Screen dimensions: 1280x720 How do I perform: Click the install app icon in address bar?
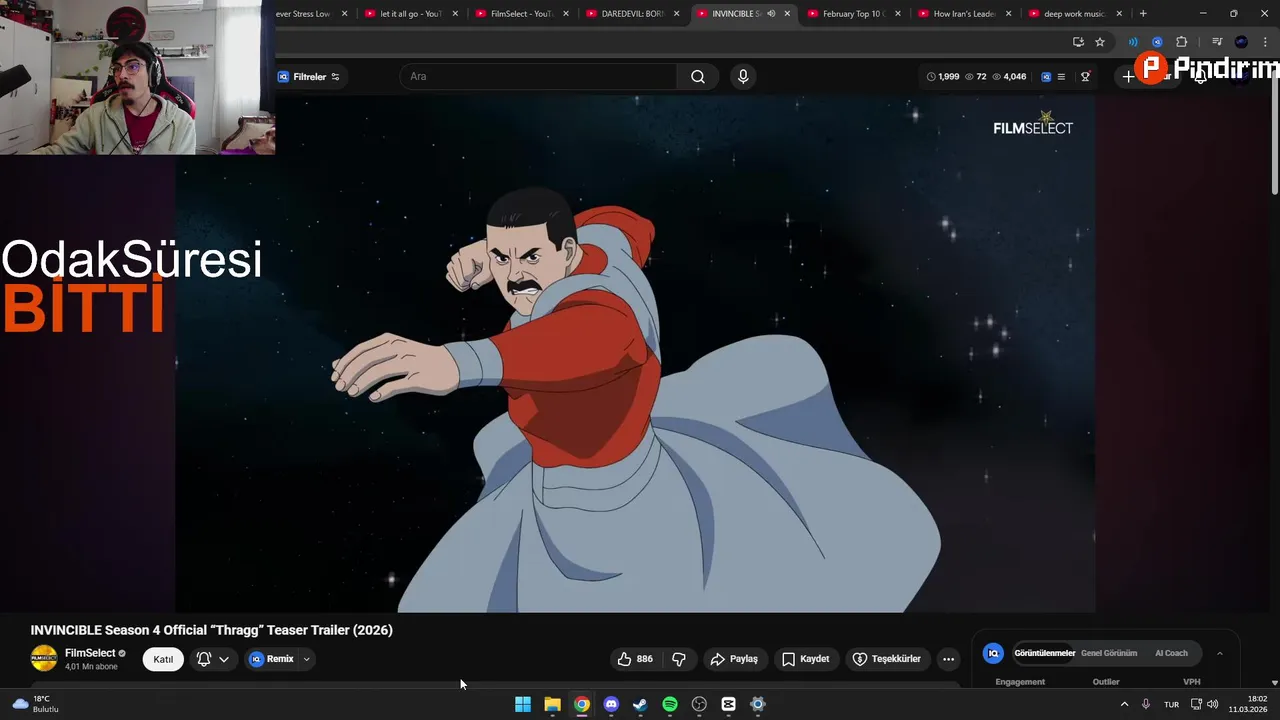[x=1078, y=42]
